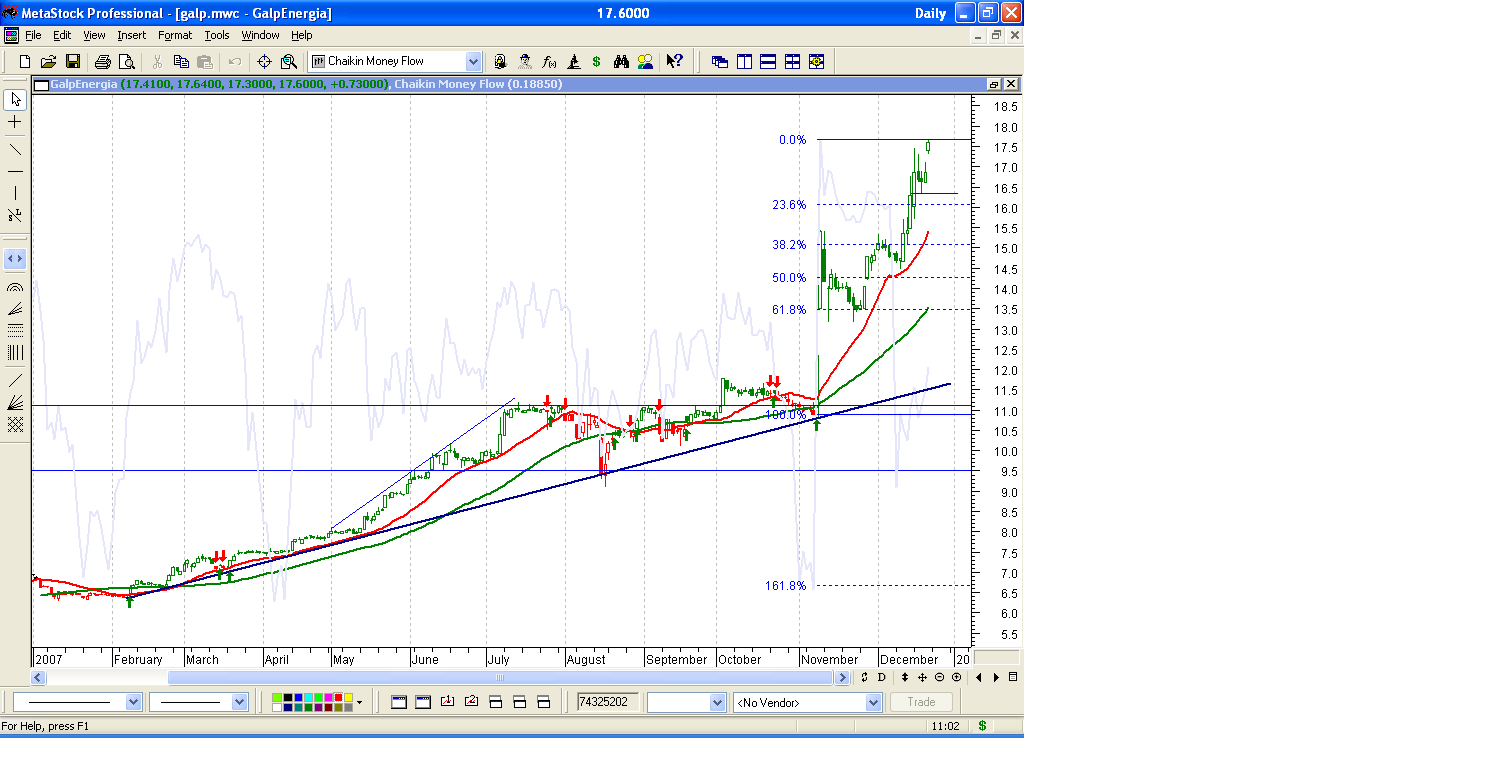Viewport: 1498px width, 768px height.
Task: Pick the blue color swatch in top row
Action: pyautogui.click(x=298, y=697)
